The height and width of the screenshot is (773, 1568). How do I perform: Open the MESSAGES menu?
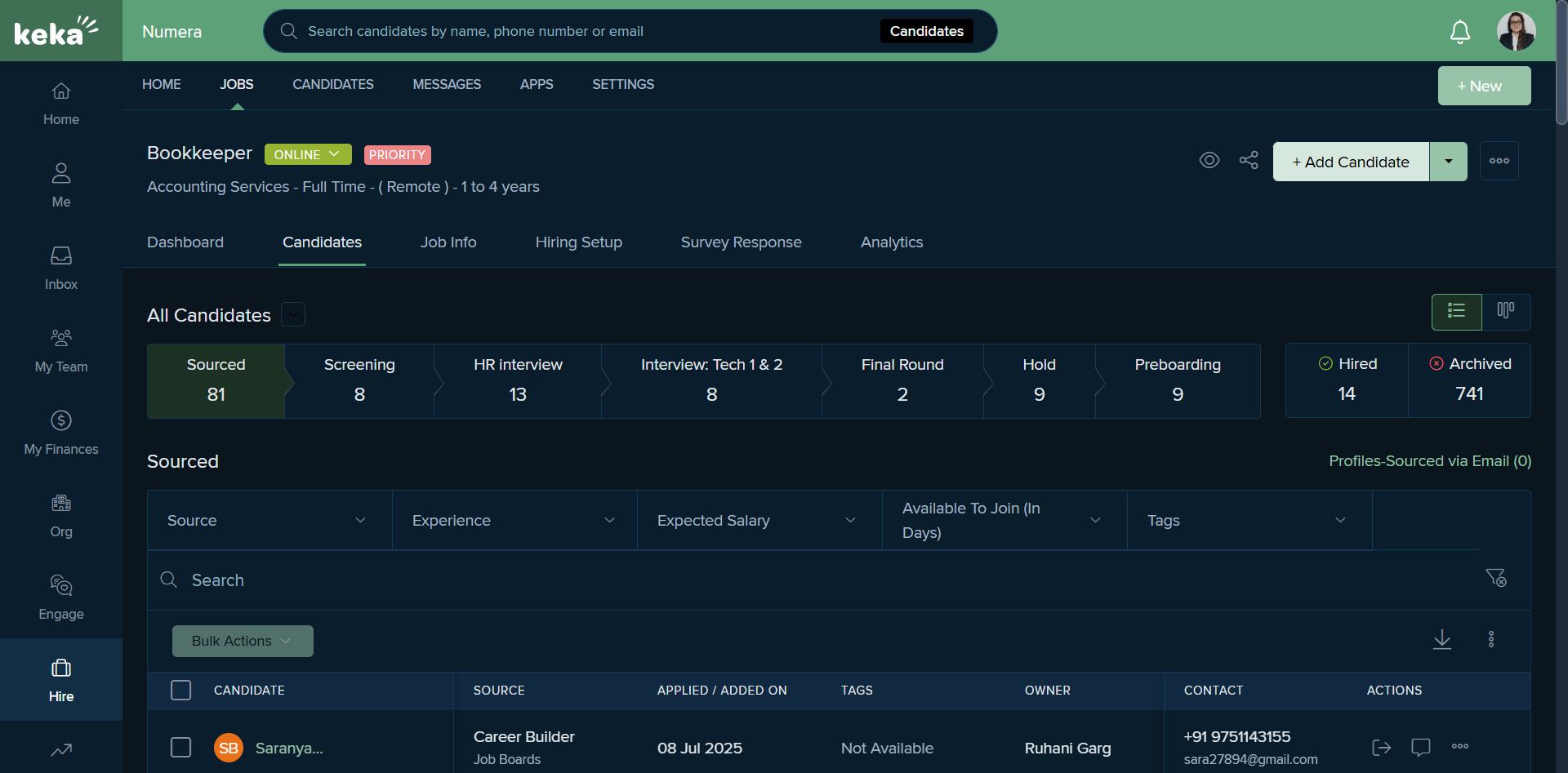click(447, 84)
